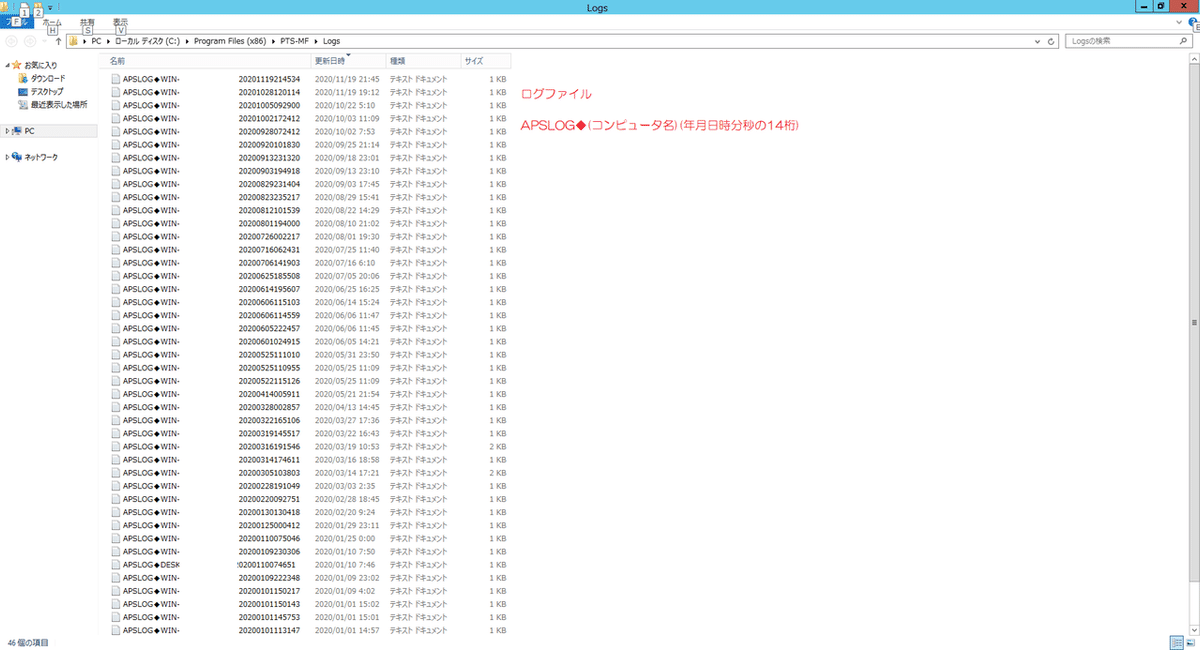Select file icon of log 20200525111010
Viewport: 1200px width, 650px height.
point(116,354)
